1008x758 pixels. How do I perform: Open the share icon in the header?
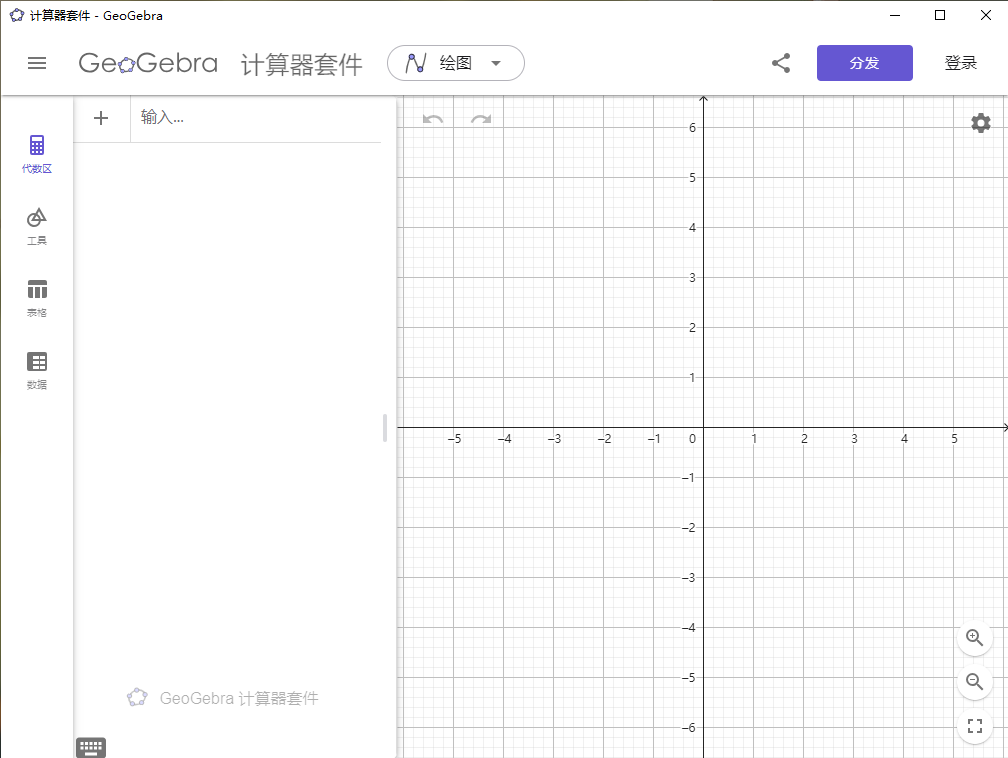pos(781,62)
